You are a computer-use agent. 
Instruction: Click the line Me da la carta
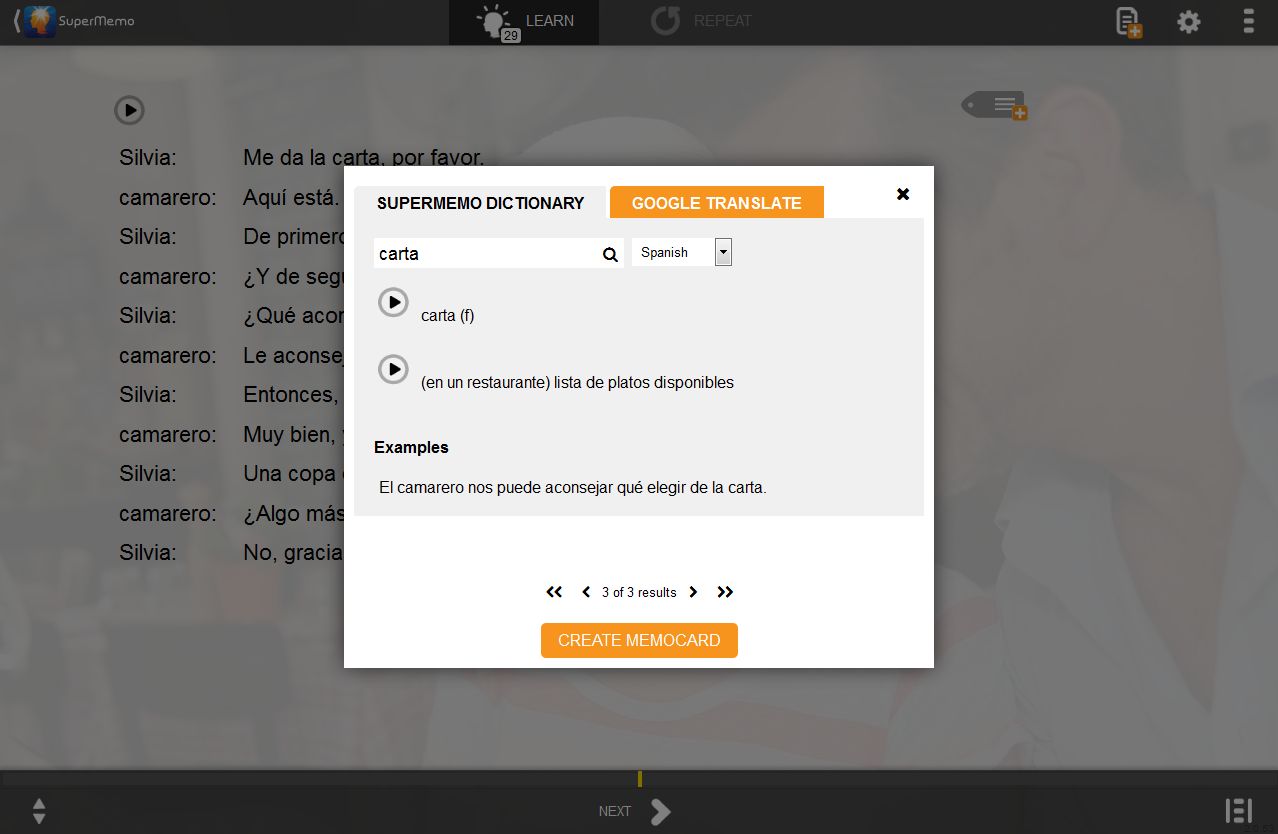click(364, 157)
